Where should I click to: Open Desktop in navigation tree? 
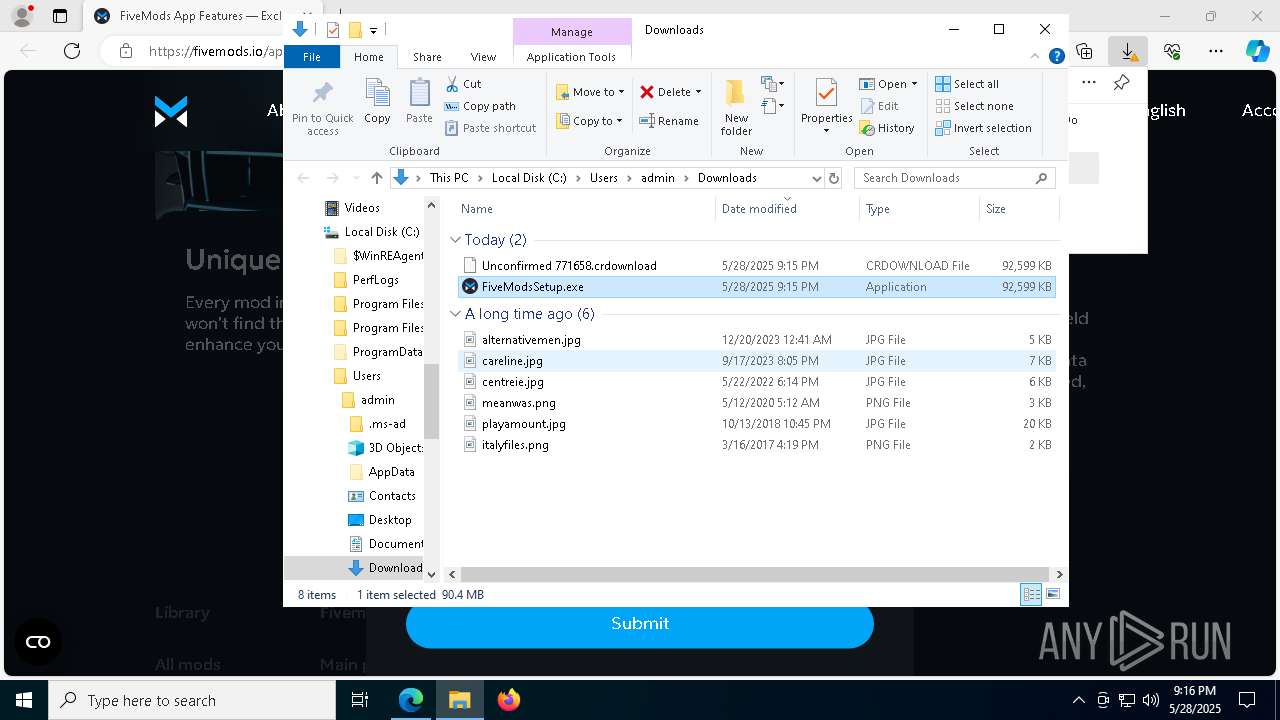(379, 520)
